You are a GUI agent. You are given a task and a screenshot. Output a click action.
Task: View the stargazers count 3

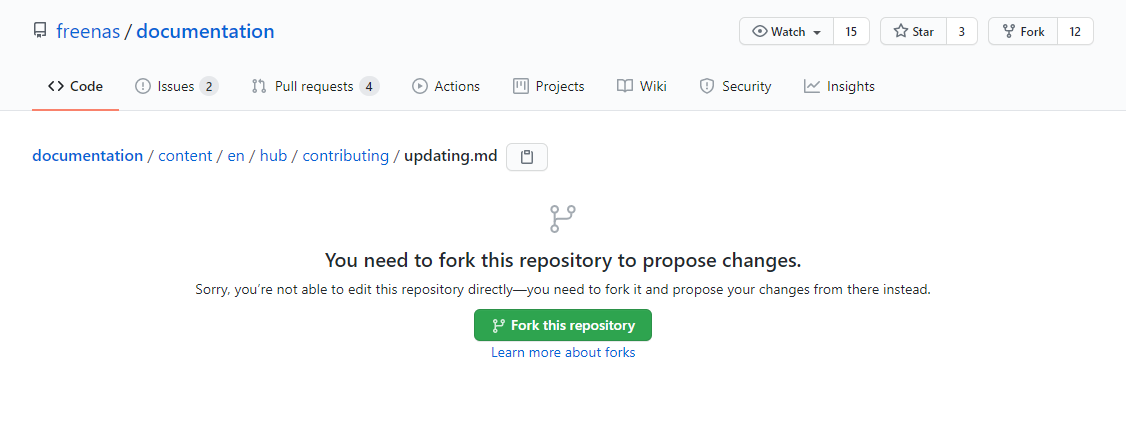pyautogui.click(x=961, y=32)
